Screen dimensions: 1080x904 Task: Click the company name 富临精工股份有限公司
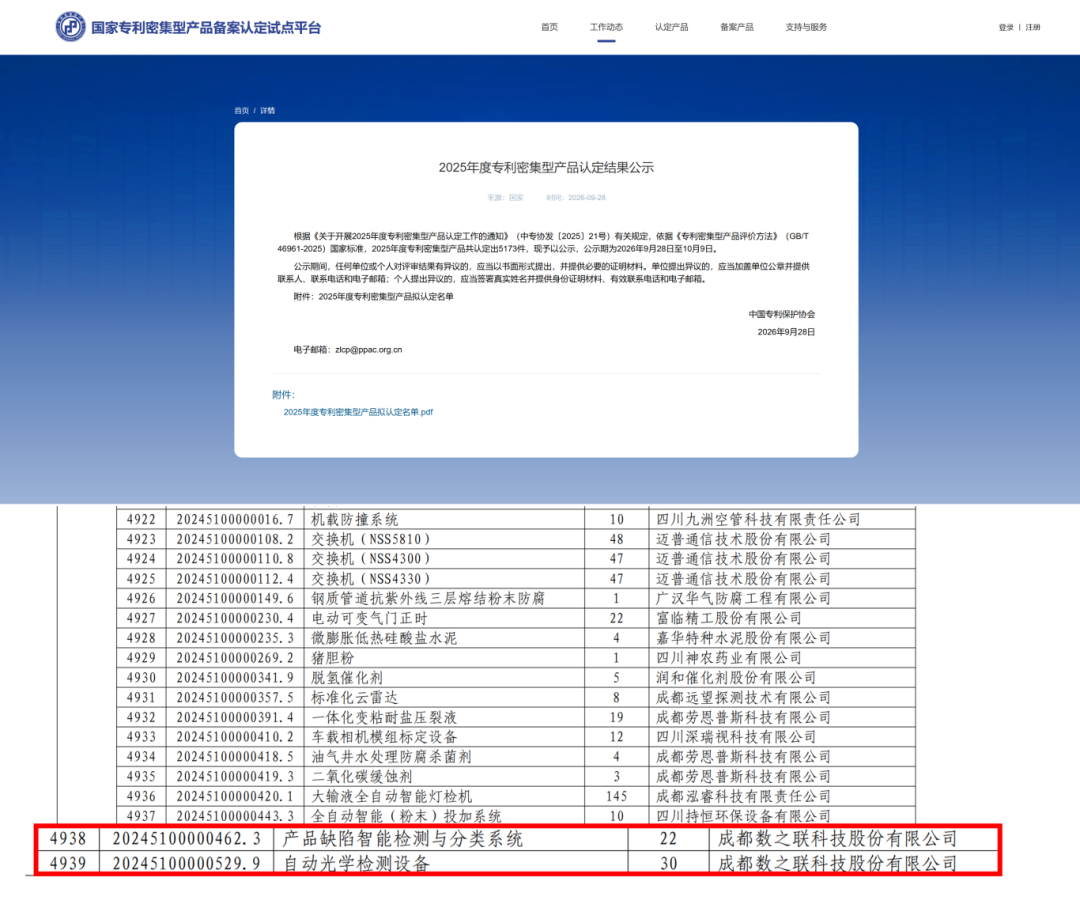click(729, 619)
